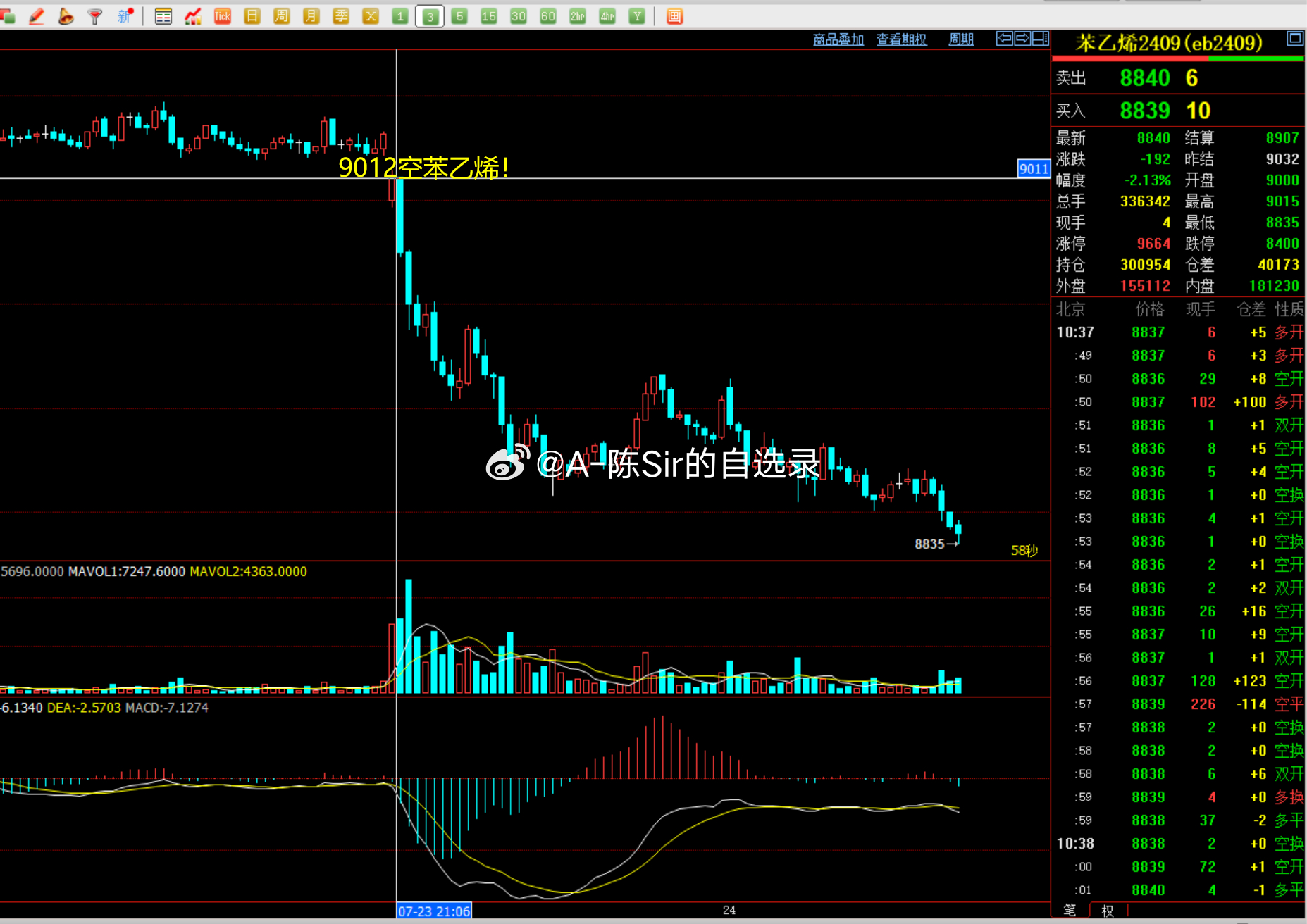Switch to the 60-minute period
1307x924 pixels.
coord(548,16)
